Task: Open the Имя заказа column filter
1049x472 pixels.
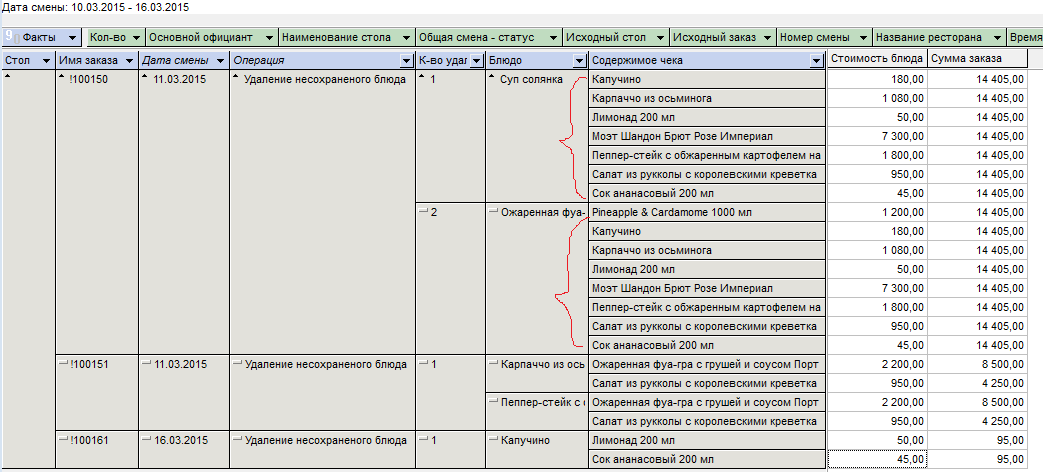Action: point(128,61)
